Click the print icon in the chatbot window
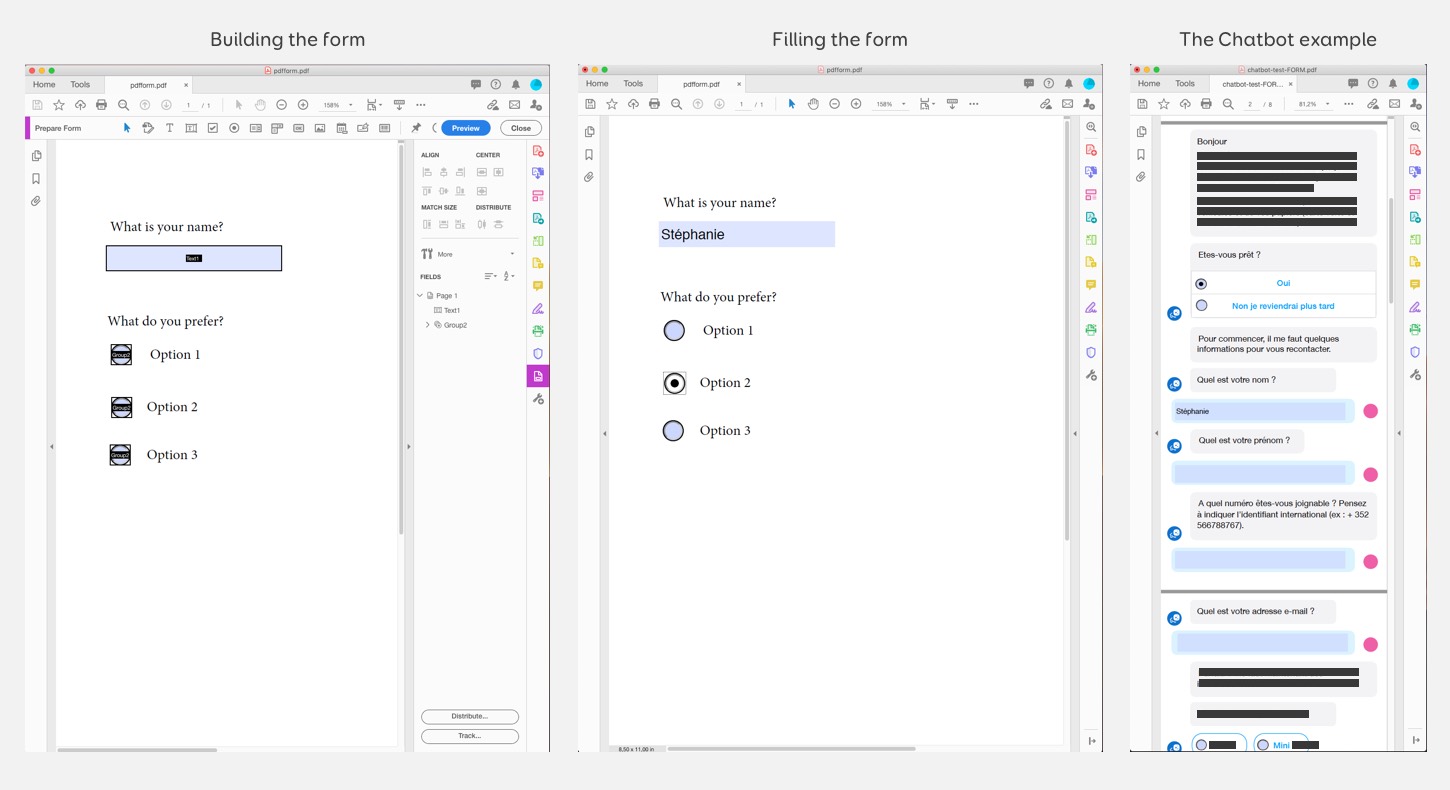The height and width of the screenshot is (790, 1450). (1206, 104)
